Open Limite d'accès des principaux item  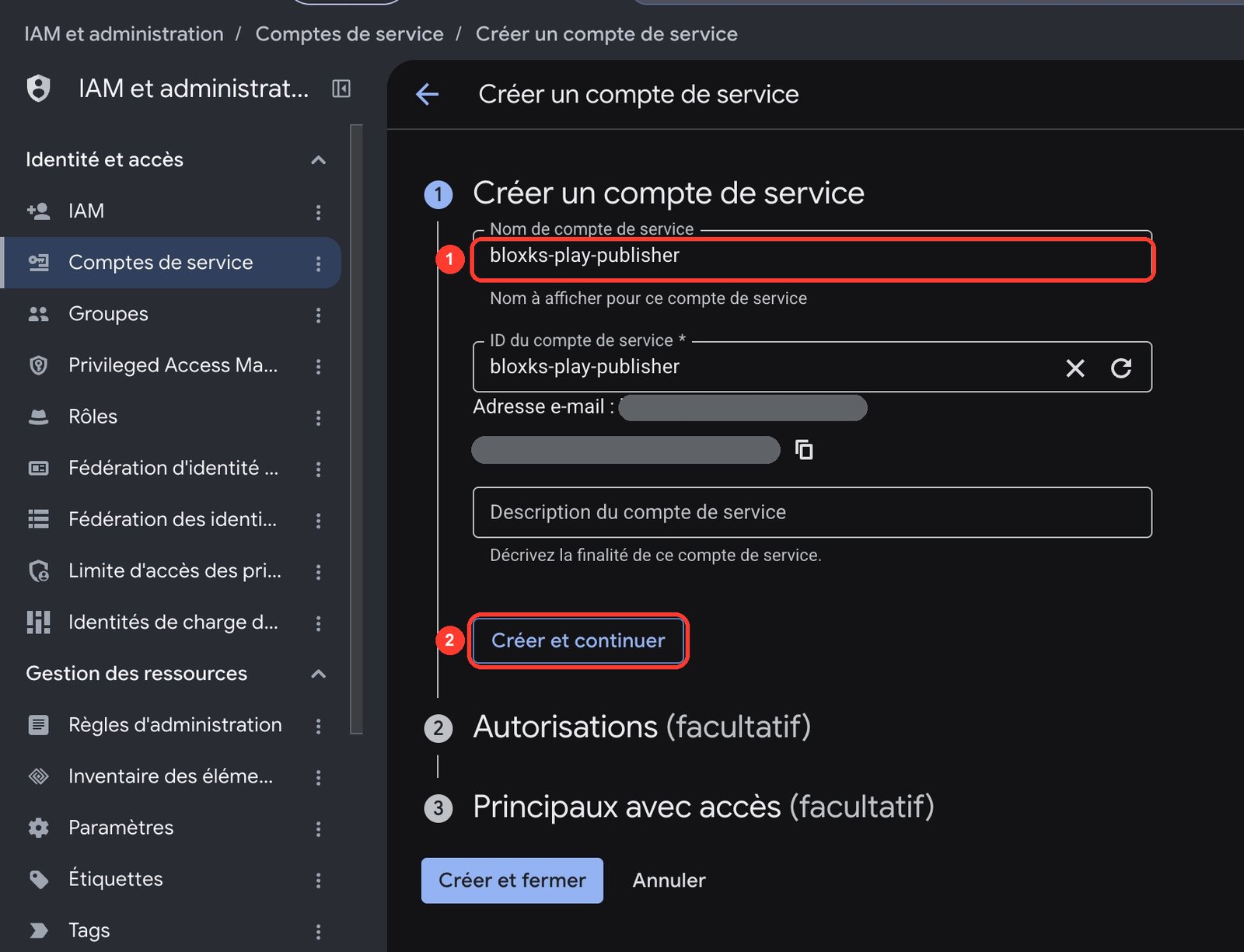pos(171,571)
